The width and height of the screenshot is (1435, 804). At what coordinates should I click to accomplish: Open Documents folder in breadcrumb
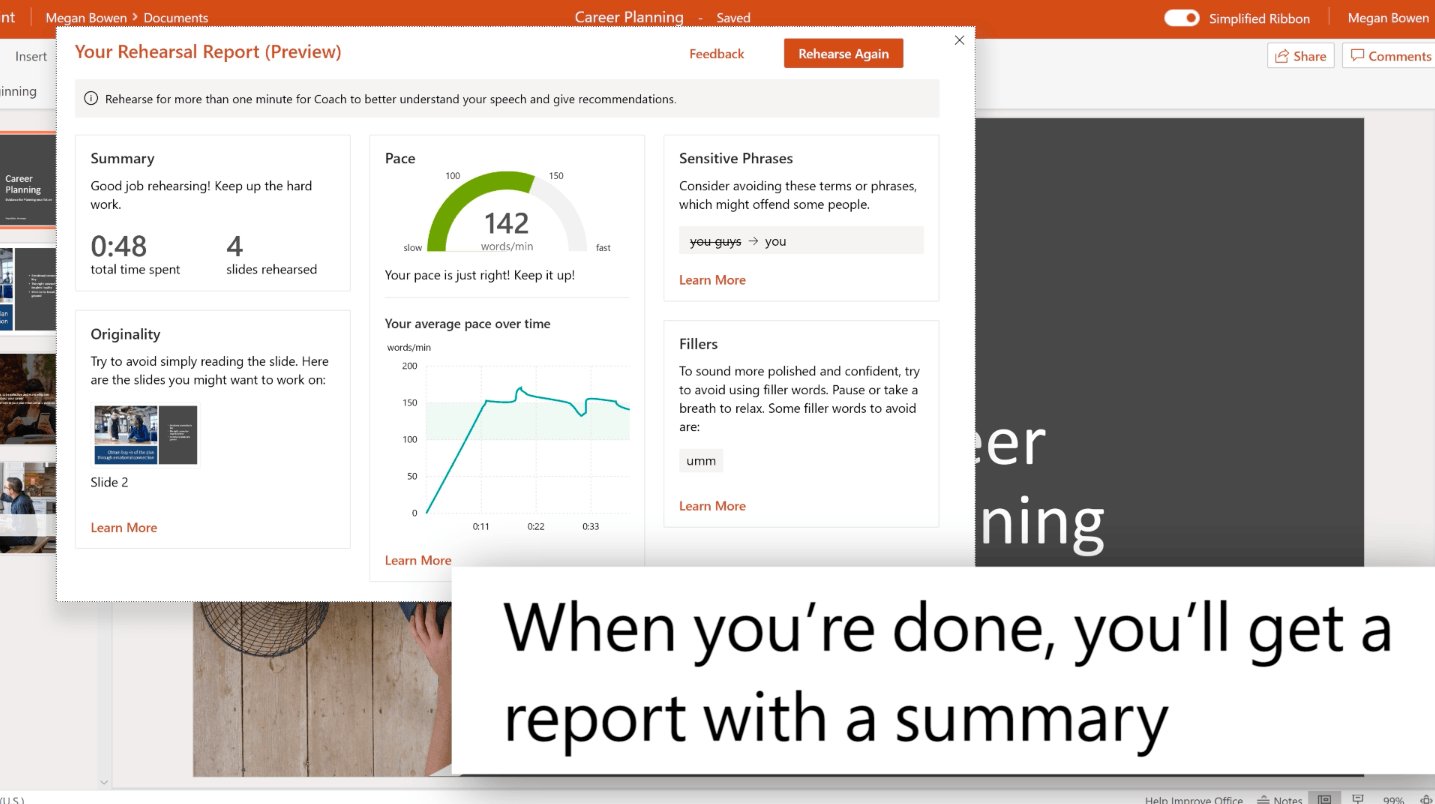[x=176, y=18]
